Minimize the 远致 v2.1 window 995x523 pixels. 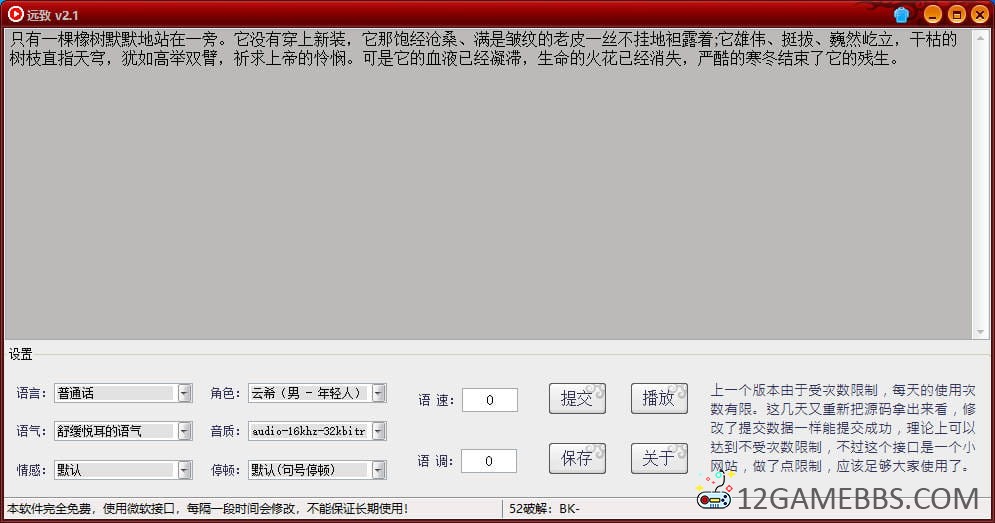tap(932, 14)
